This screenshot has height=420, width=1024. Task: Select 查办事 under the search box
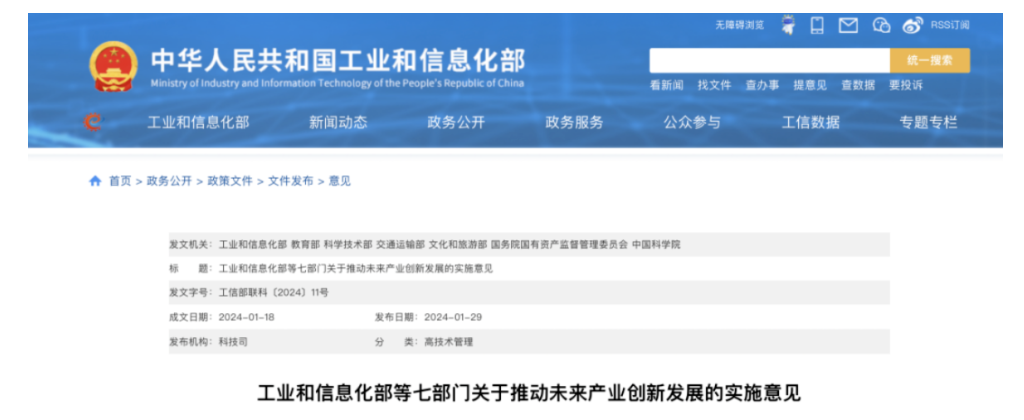762,85
